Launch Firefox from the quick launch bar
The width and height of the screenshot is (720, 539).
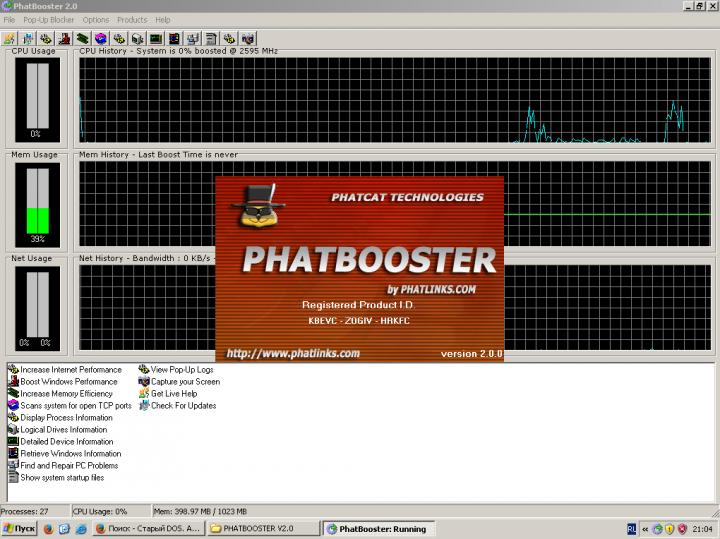(48, 529)
